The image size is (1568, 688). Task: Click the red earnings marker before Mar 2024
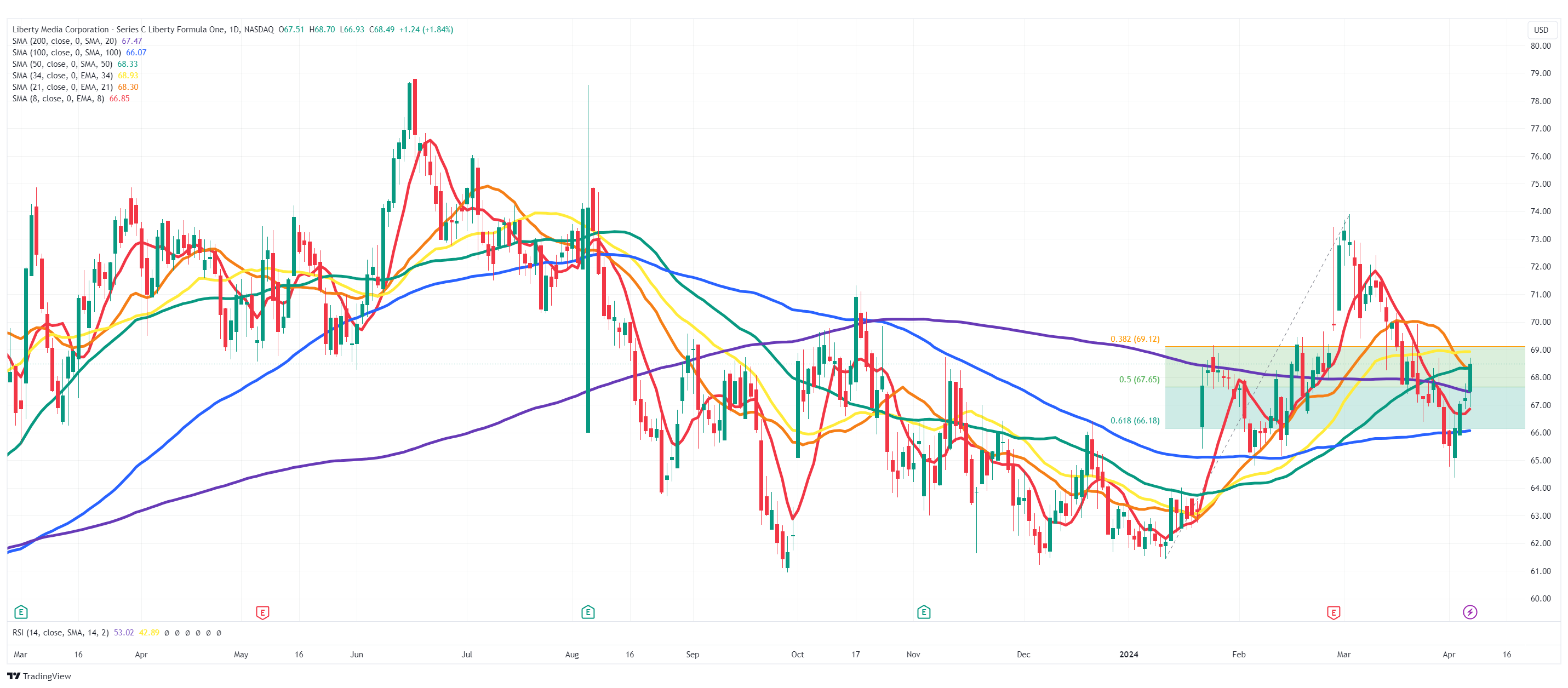[1333, 612]
